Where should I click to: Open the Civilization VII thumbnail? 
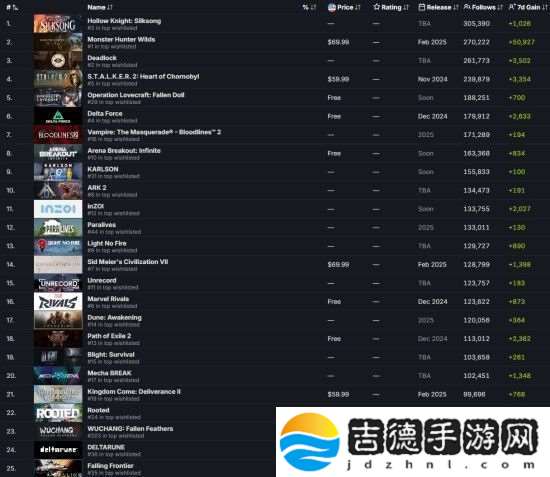(58, 264)
